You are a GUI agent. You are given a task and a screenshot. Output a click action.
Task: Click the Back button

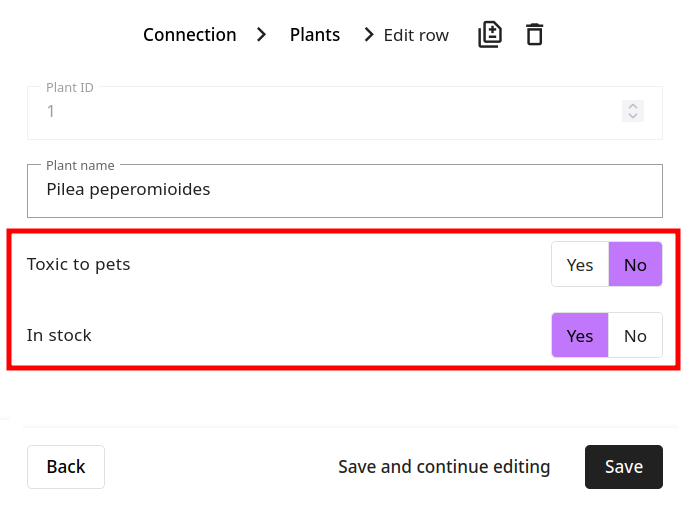click(x=66, y=467)
